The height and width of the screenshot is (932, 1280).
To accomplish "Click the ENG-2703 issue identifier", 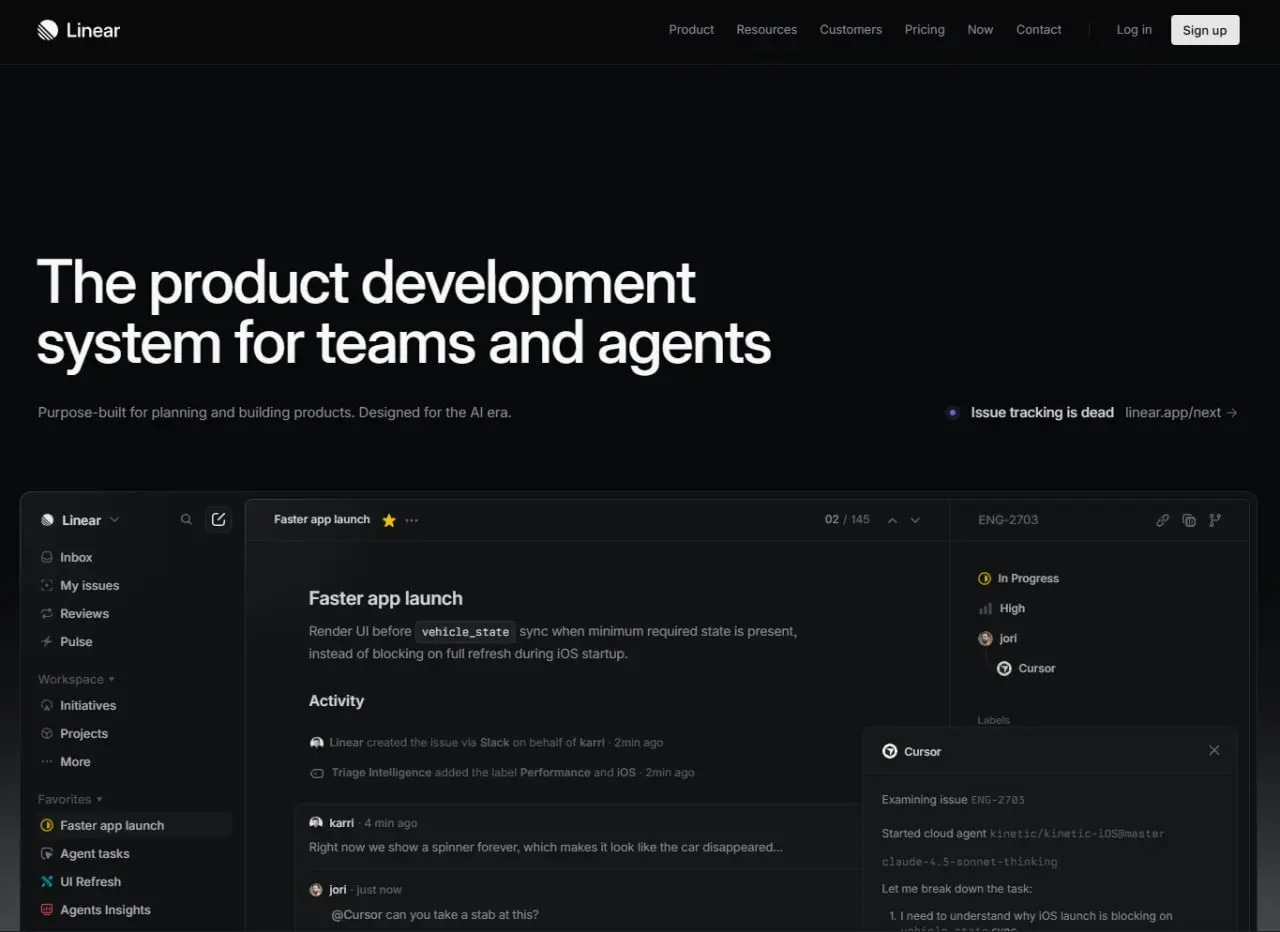I will point(1008,520).
